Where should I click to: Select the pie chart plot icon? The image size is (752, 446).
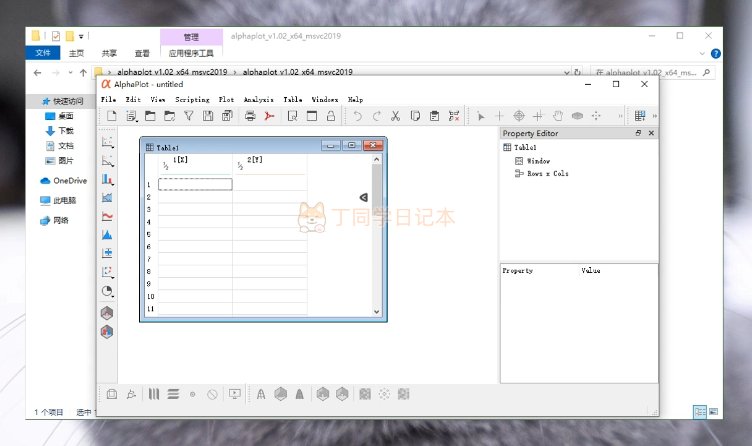pos(107,291)
